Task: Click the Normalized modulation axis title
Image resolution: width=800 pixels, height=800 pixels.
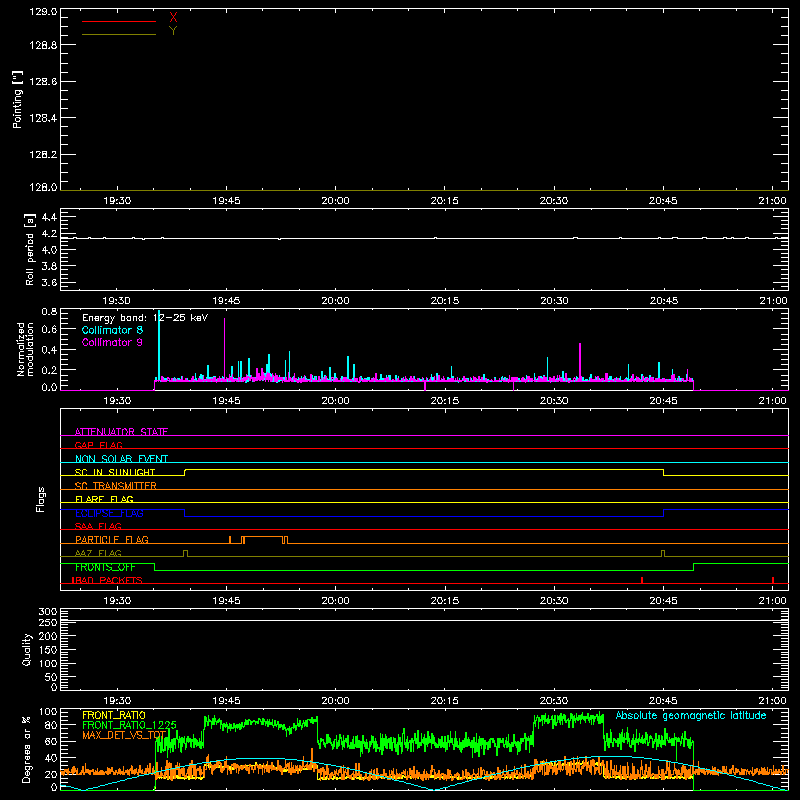Action: pyautogui.click(x=25, y=349)
